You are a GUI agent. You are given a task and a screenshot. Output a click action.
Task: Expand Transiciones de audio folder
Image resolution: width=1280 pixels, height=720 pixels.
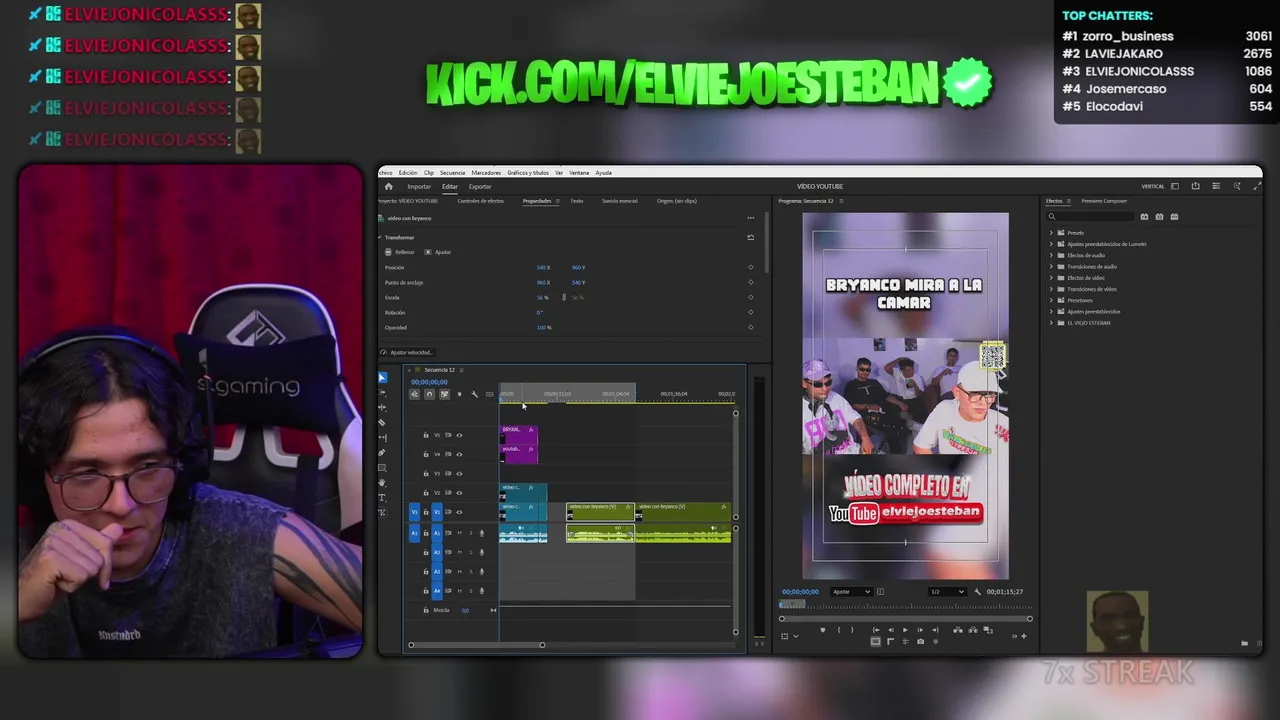1051,267
